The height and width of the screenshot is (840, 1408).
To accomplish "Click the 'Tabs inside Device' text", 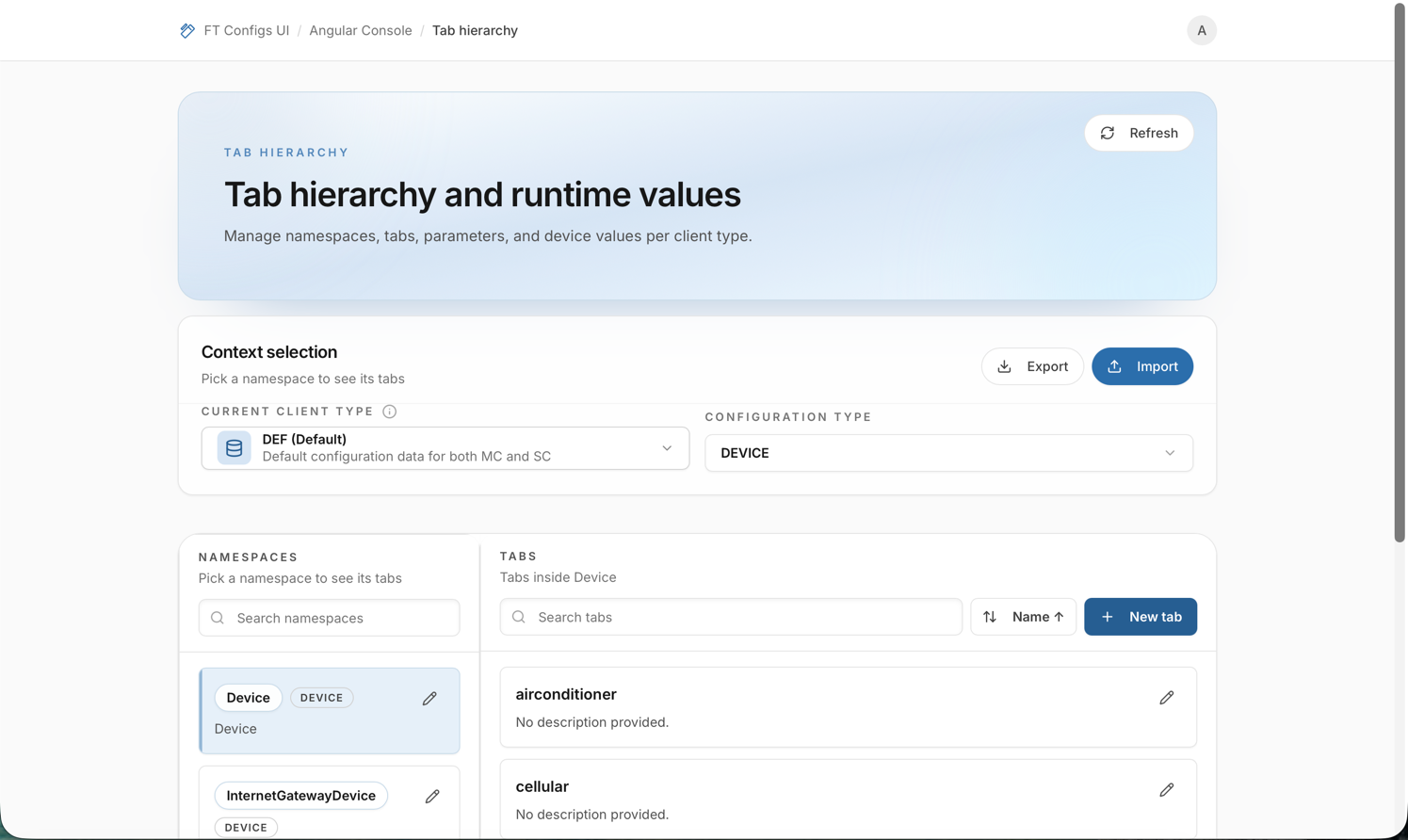I will [x=558, y=577].
